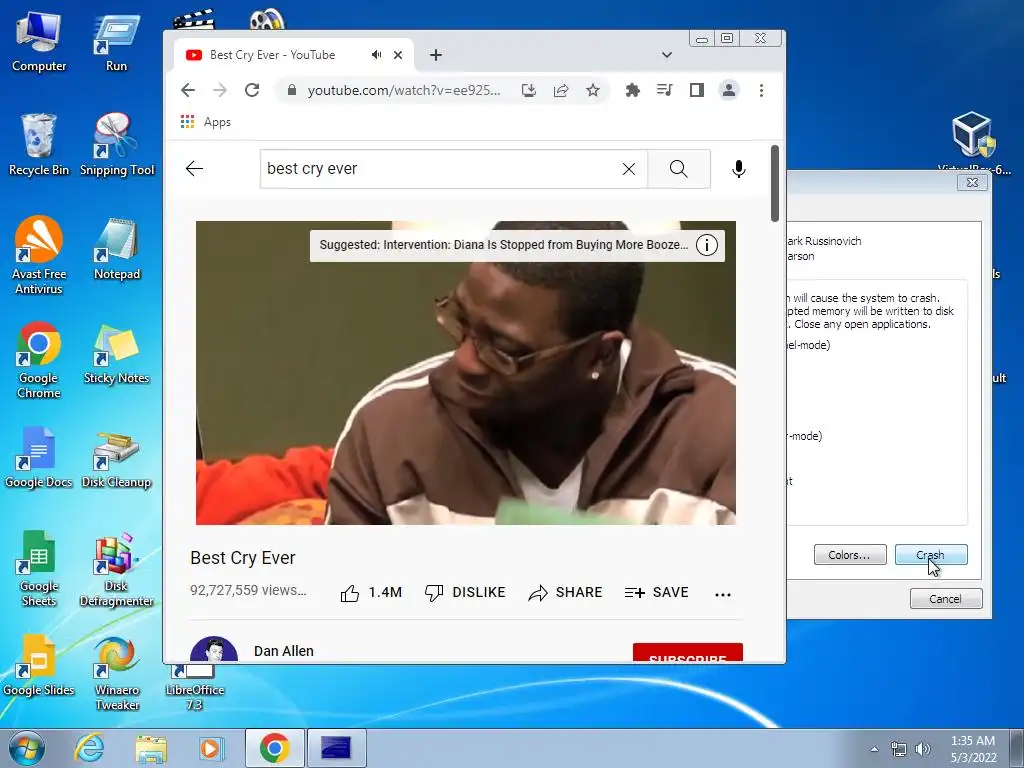Open the volume speaker tray icon

[x=922, y=749]
